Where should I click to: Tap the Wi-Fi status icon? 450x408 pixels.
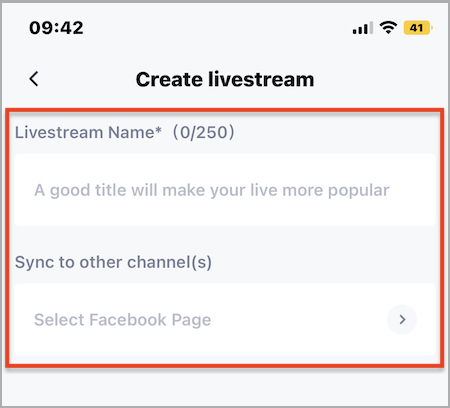(x=388, y=27)
